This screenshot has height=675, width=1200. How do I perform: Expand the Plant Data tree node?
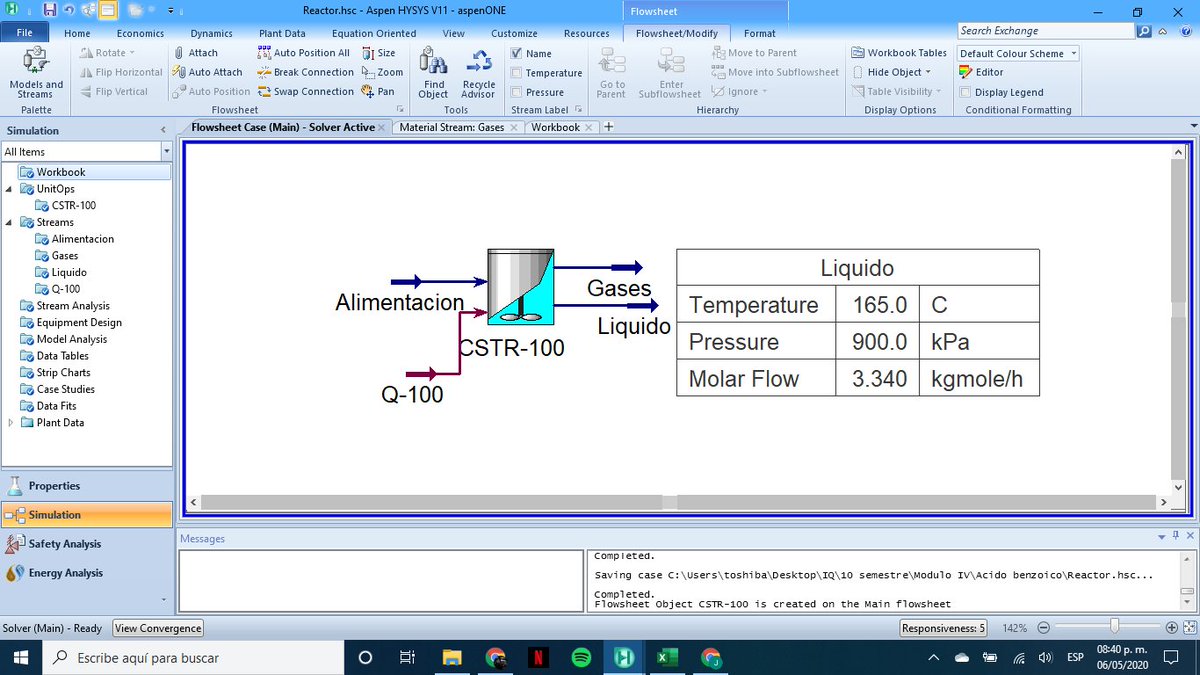click(x=10, y=423)
